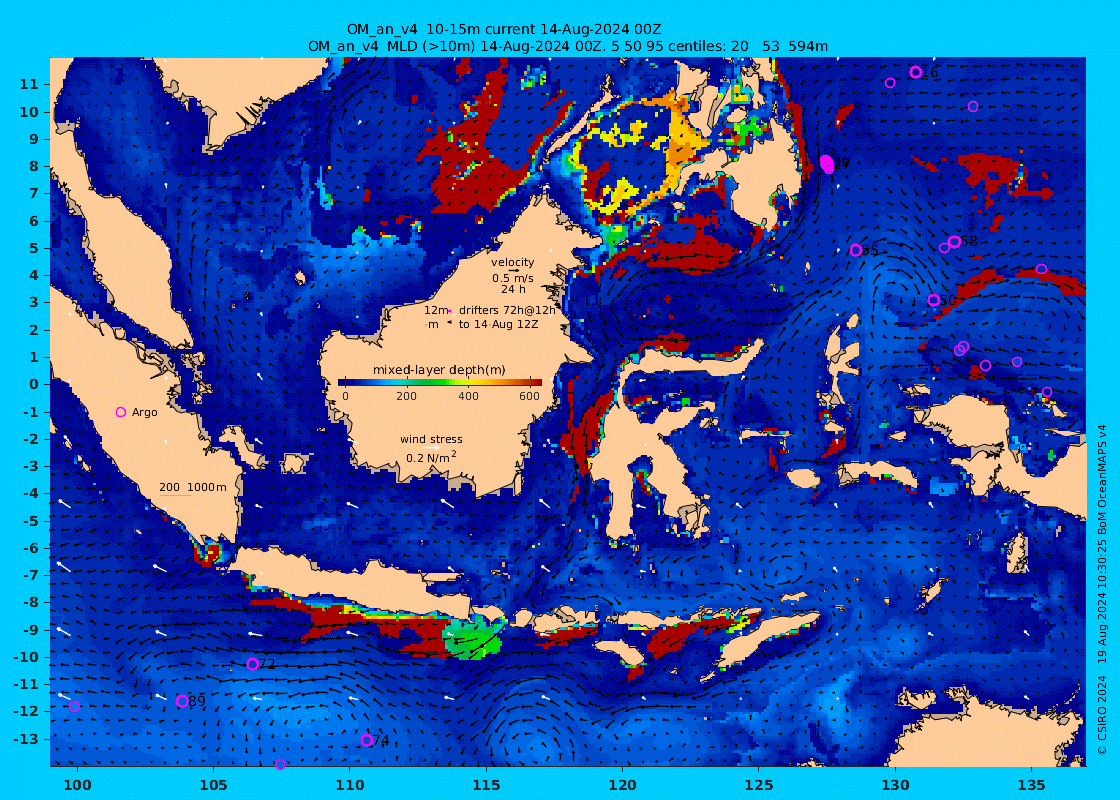
Task: Click the longitude axis label '115'
Action: [486, 785]
